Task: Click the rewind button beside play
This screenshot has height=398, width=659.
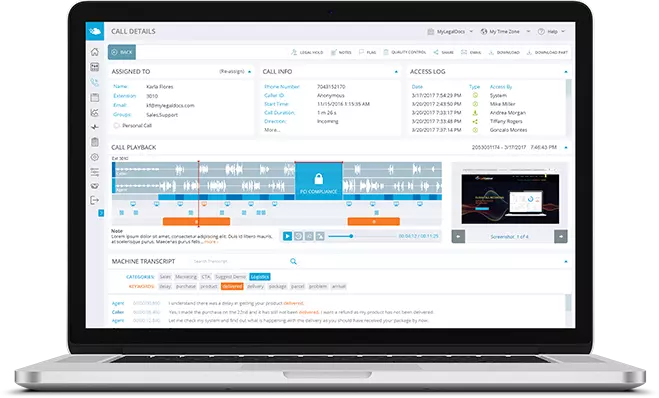Action: click(x=298, y=236)
